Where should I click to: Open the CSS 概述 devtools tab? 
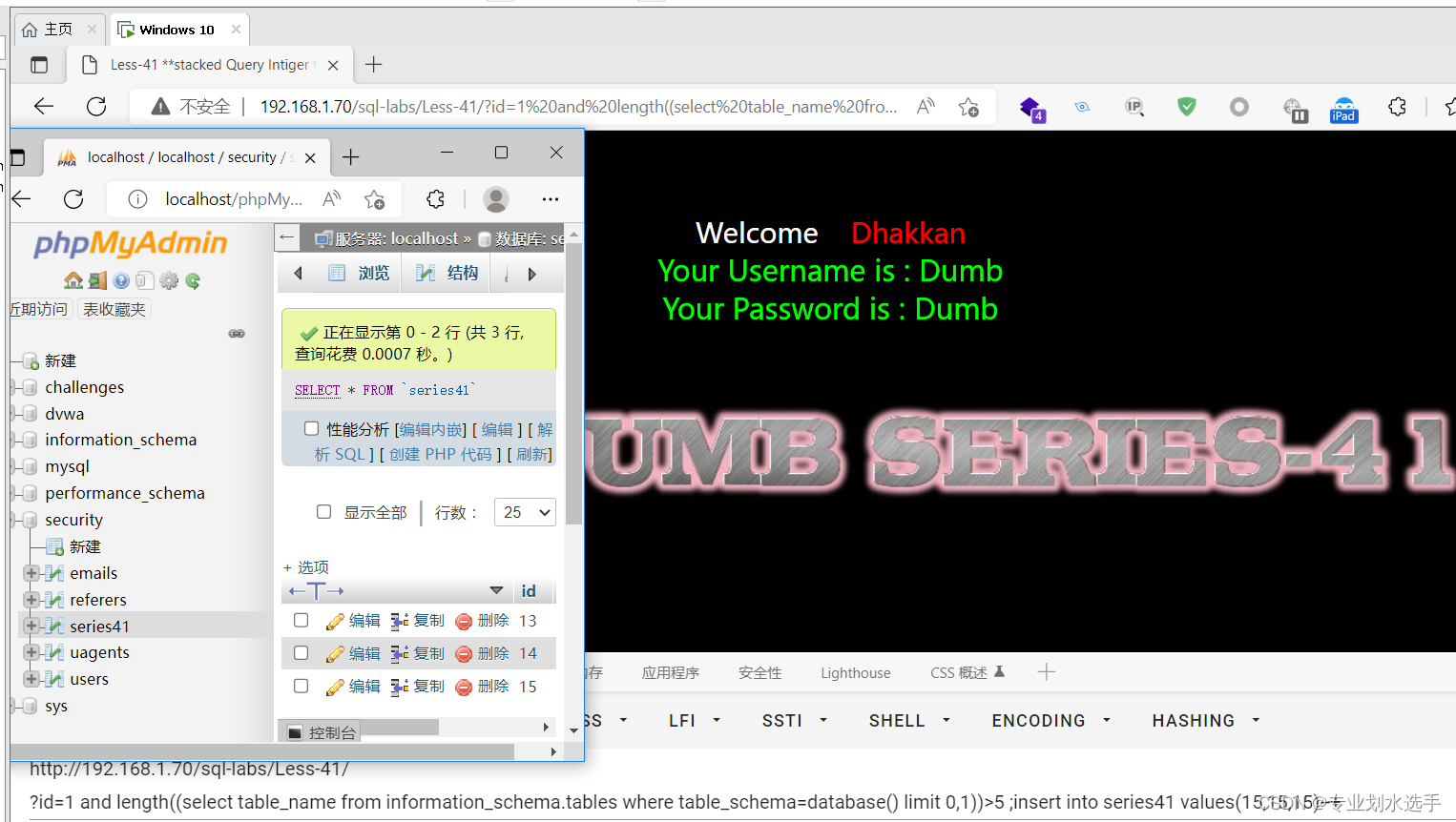pos(967,673)
